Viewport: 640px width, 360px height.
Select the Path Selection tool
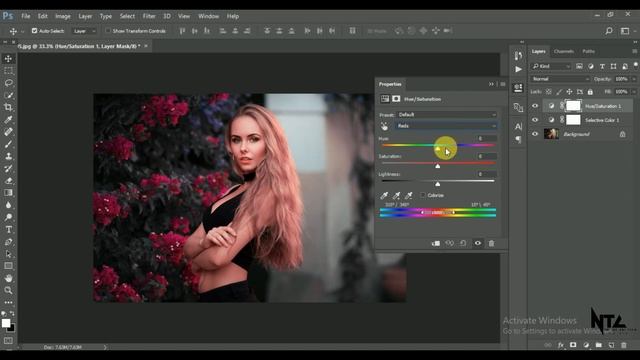[8, 254]
